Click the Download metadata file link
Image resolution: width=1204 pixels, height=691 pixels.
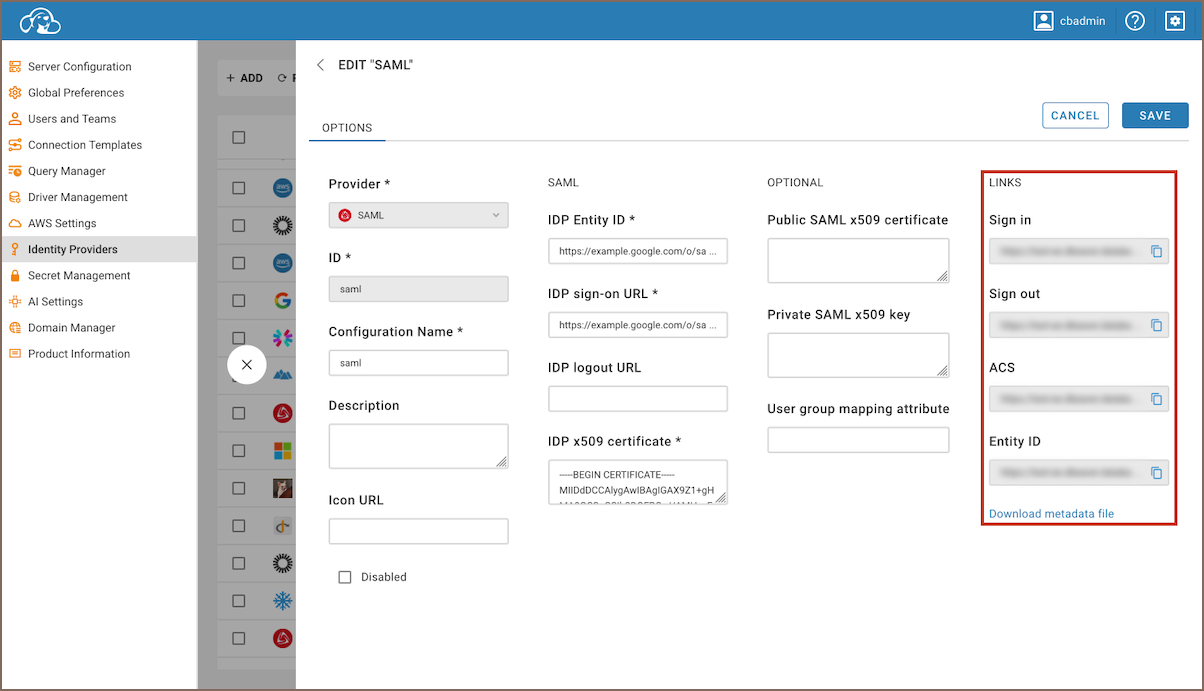point(1051,513)
